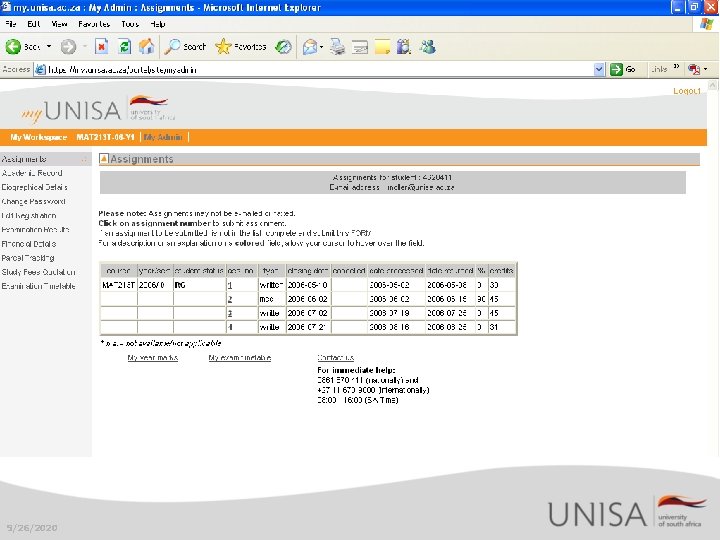This screenshot has height=540, width=720.
Task: Open the Contact us link
Action: 336,358
